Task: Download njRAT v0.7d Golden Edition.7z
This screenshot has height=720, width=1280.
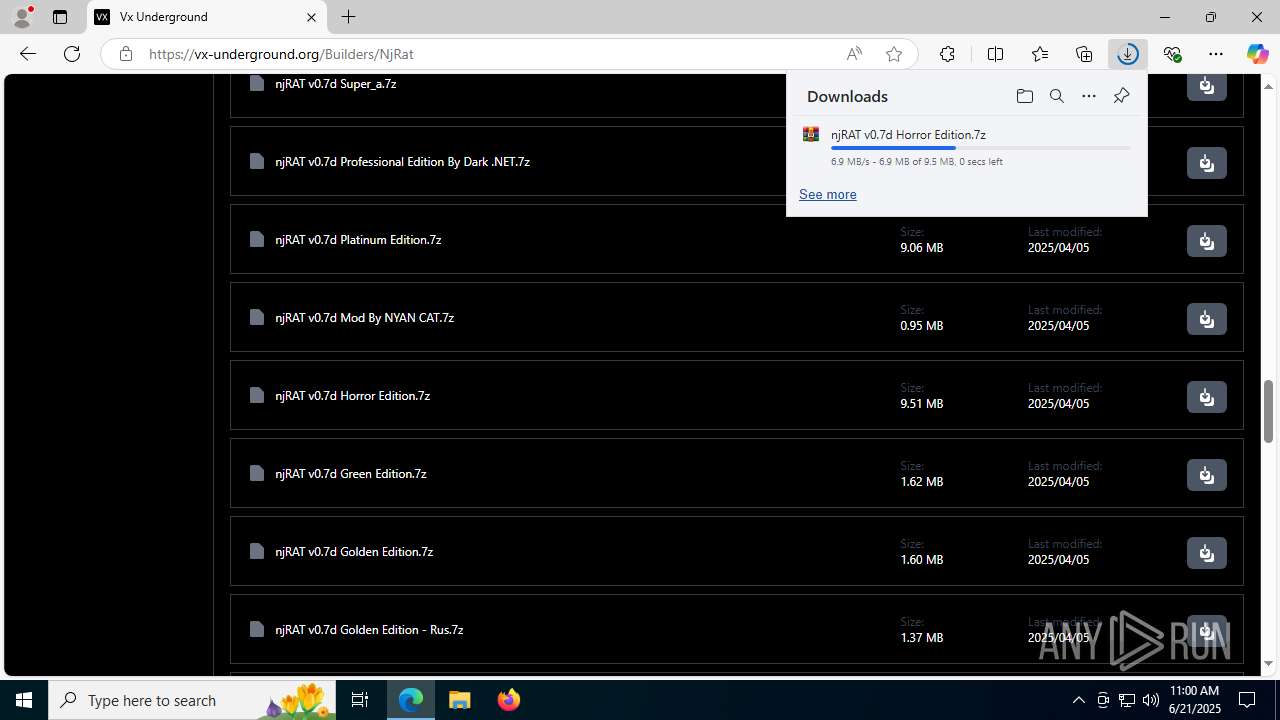Action: (1206, 553)
